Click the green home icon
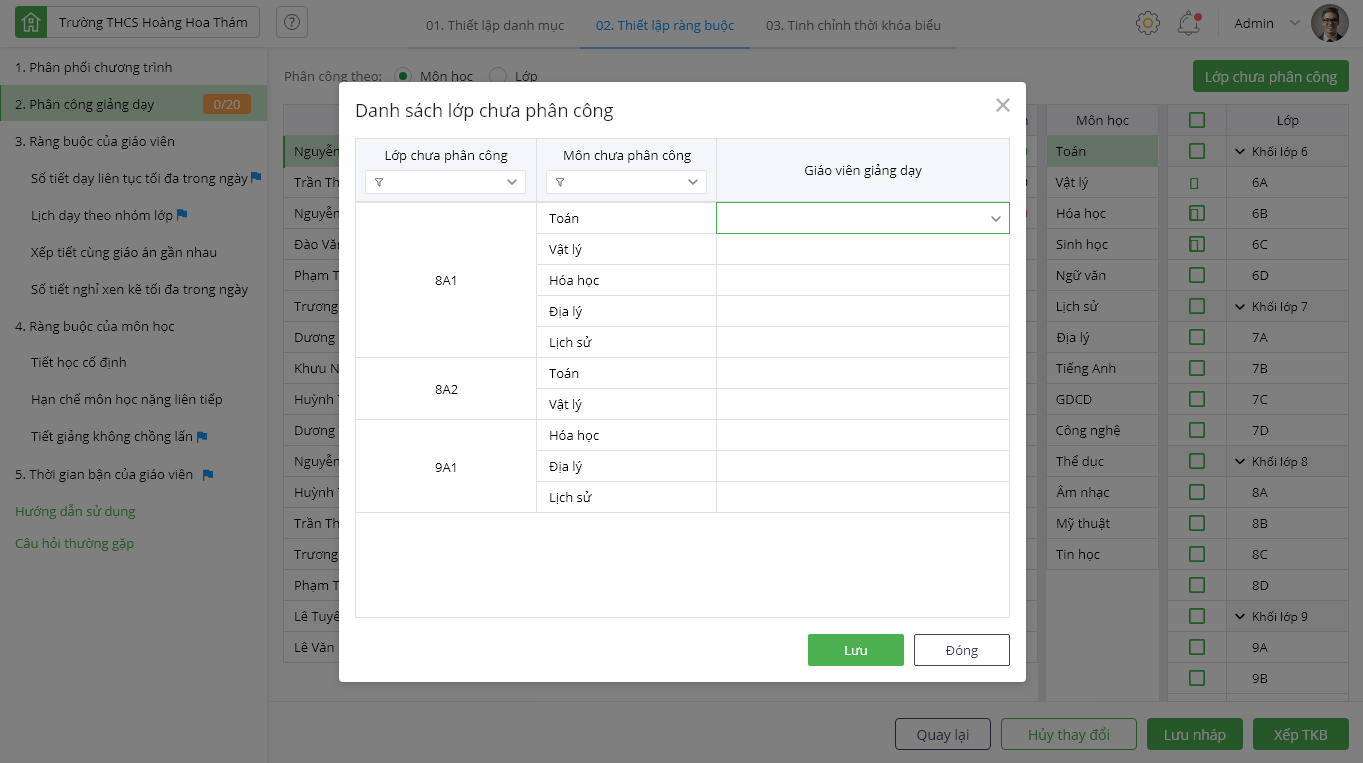Screen dimensions: 1363x763 [31, 22]
